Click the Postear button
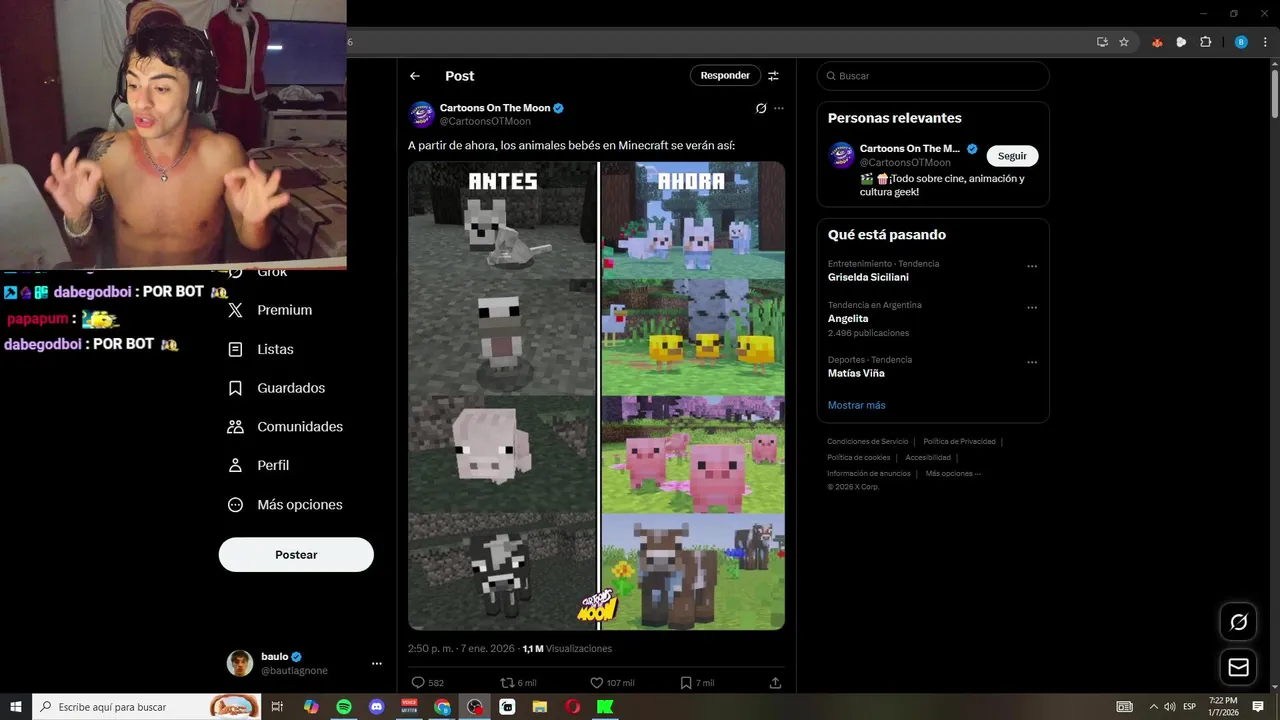 point(296,555)
